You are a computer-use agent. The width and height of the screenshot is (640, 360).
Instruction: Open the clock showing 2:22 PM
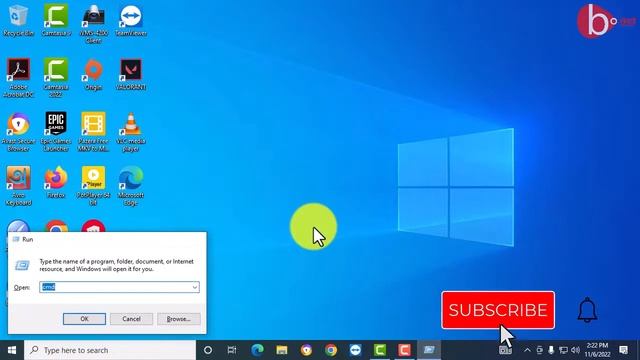(x=598, y=350)
